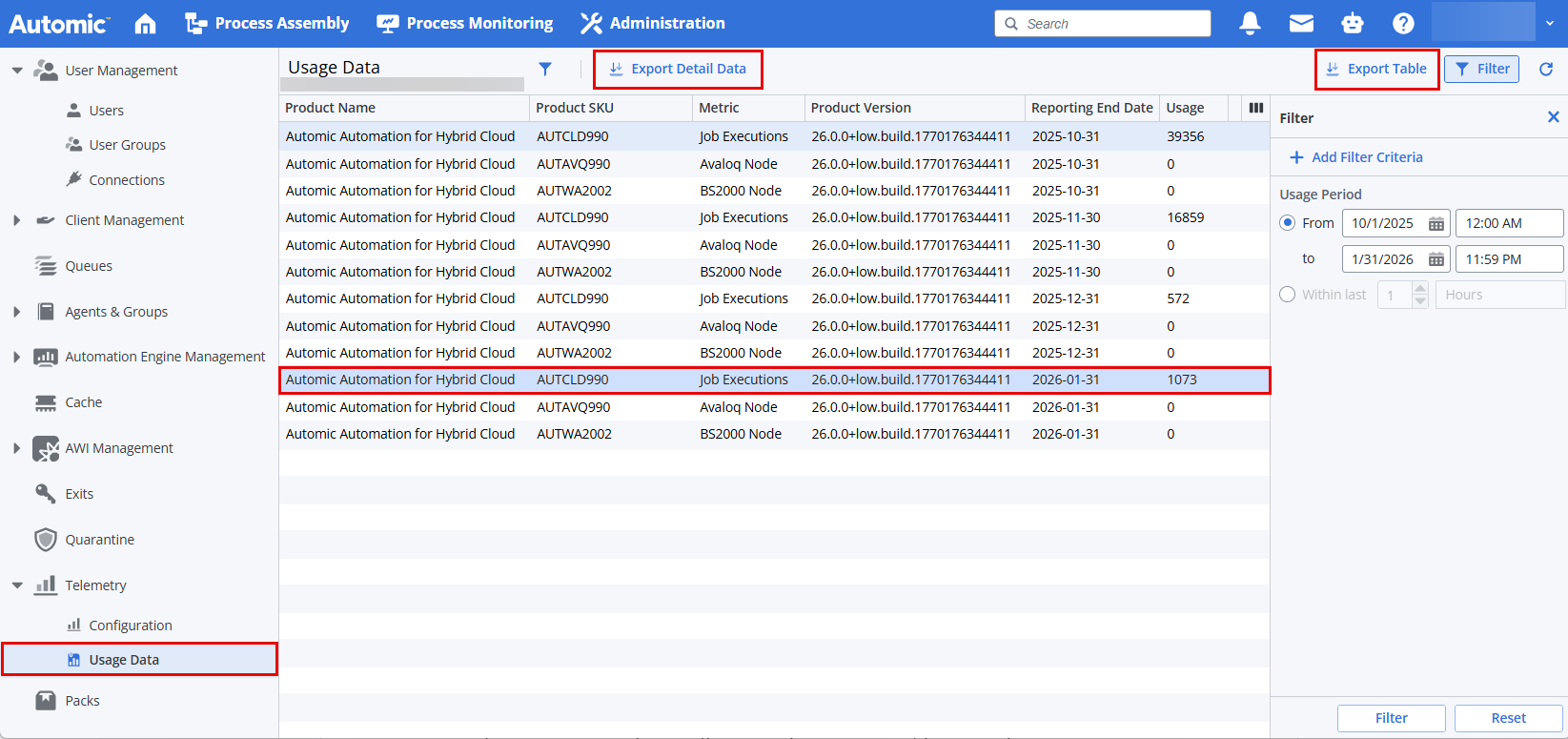Open the table column chooser icon
Image resolution: width=1568 pixels, height=739 pixels.
[x=1256, y=108]
